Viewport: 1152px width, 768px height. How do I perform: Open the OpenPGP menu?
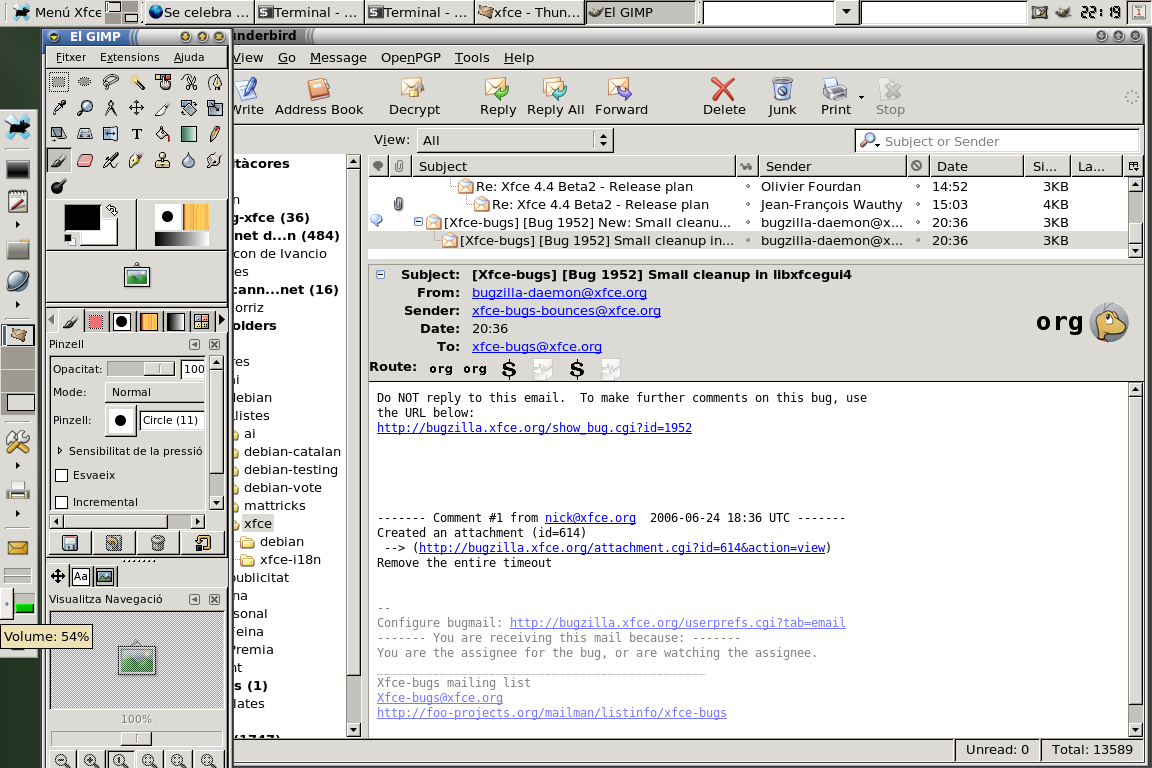(x=410, y=58)
